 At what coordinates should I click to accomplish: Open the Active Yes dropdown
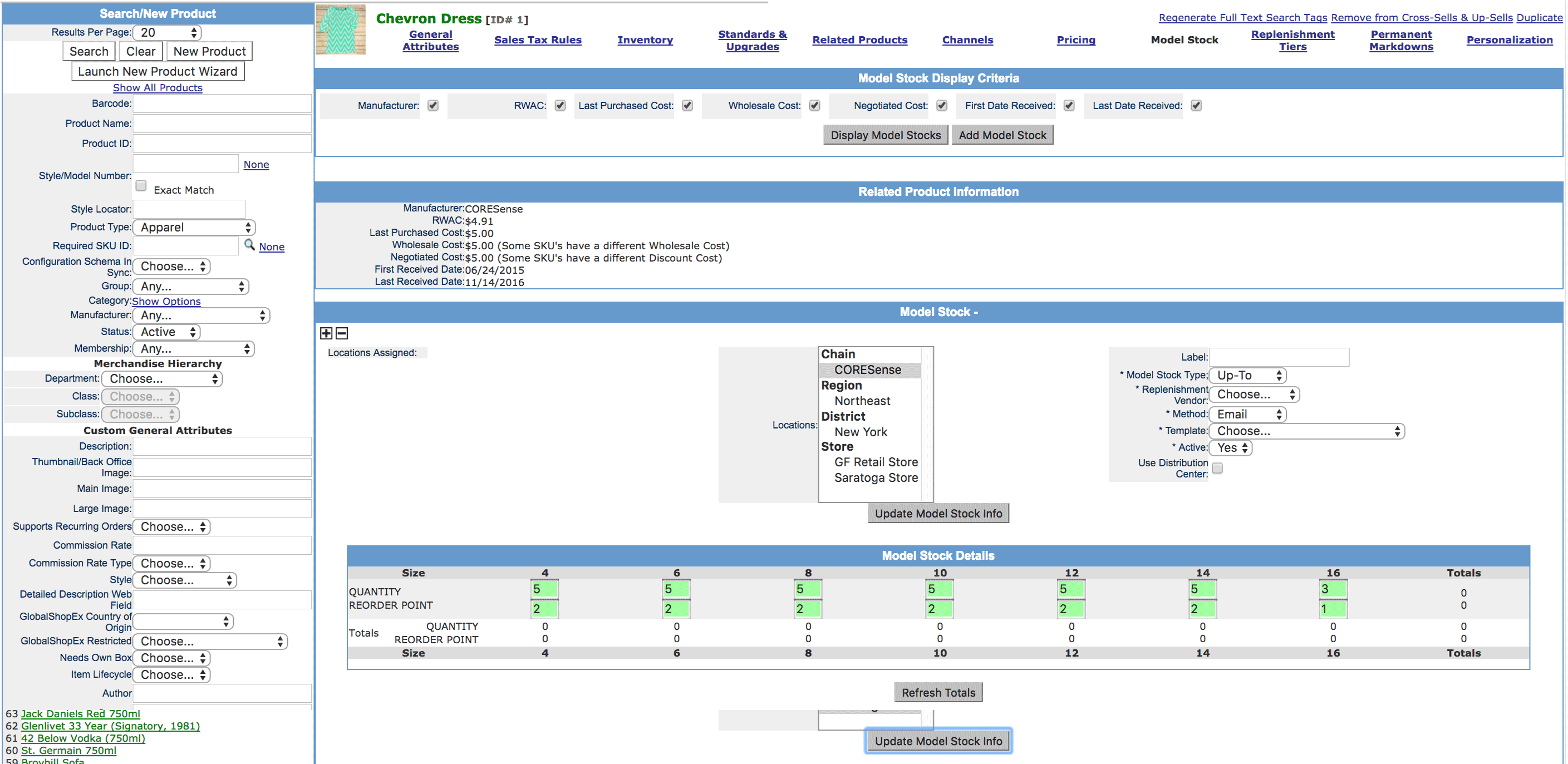1231,448
